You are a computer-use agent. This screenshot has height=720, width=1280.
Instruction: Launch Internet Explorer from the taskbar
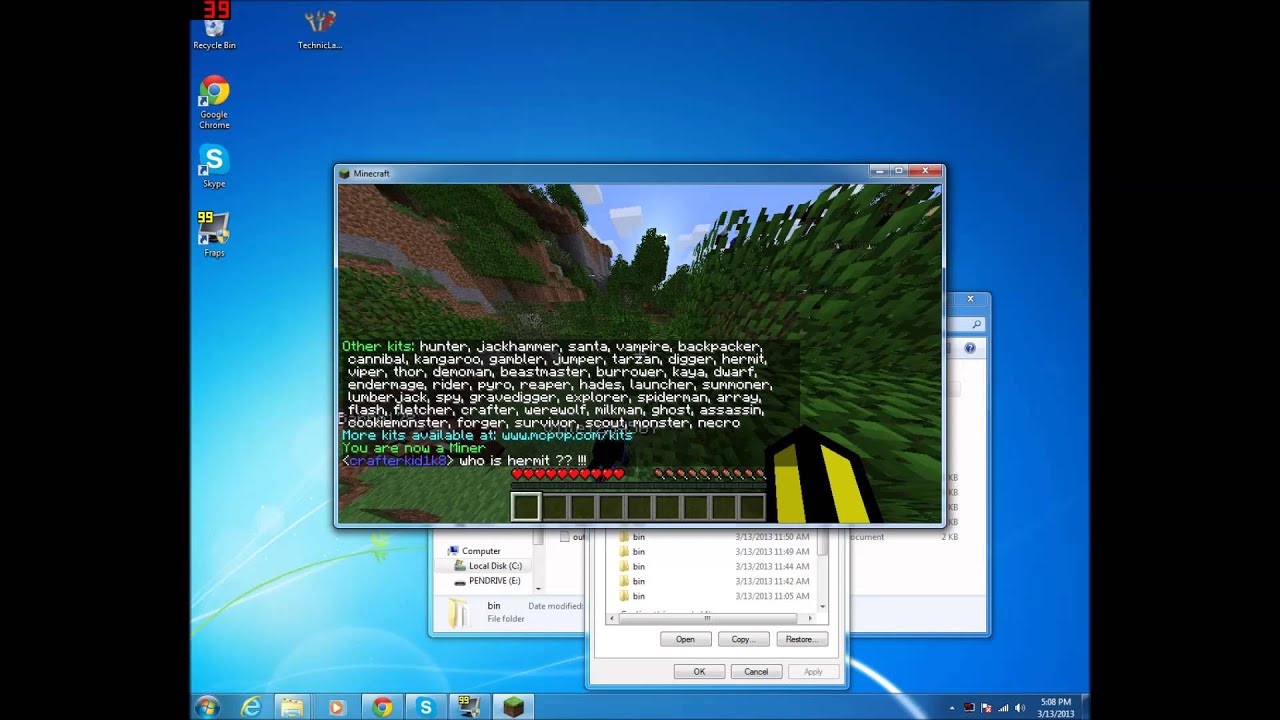(250, 707)
